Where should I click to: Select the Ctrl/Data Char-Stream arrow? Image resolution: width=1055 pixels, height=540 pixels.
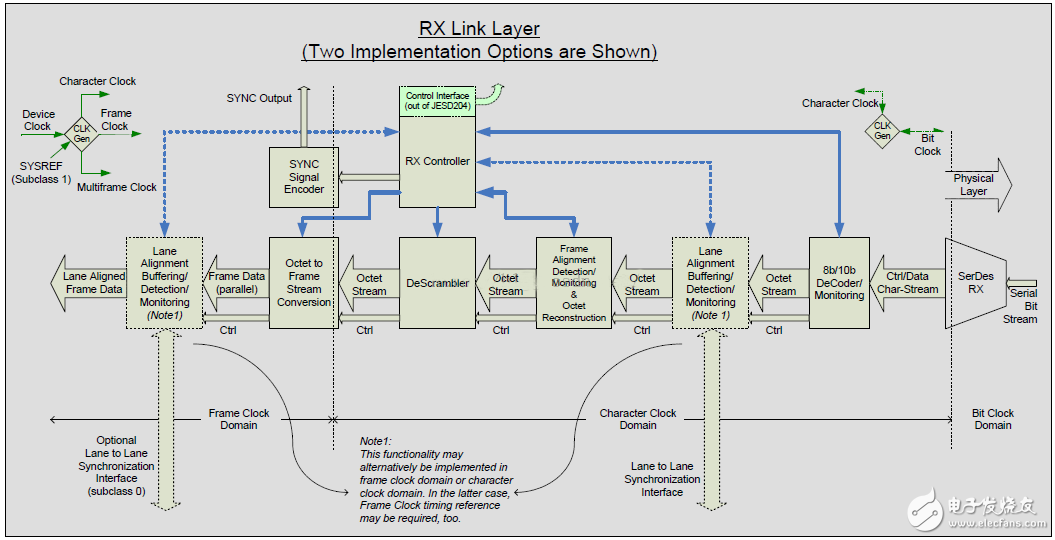(x=906, y=283)
